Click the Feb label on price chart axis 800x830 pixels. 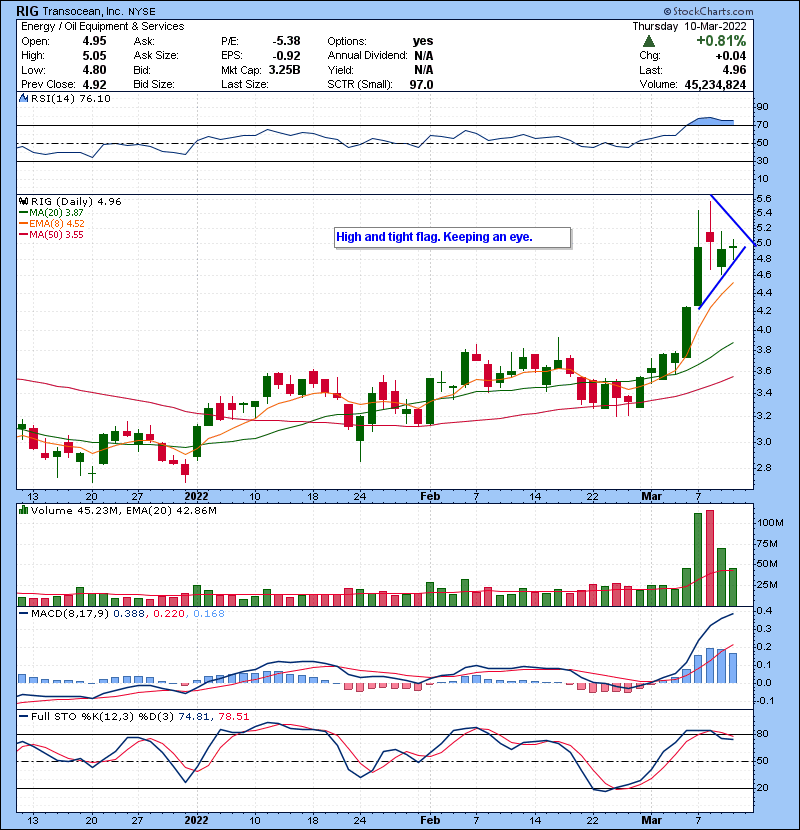pos(430,497)
